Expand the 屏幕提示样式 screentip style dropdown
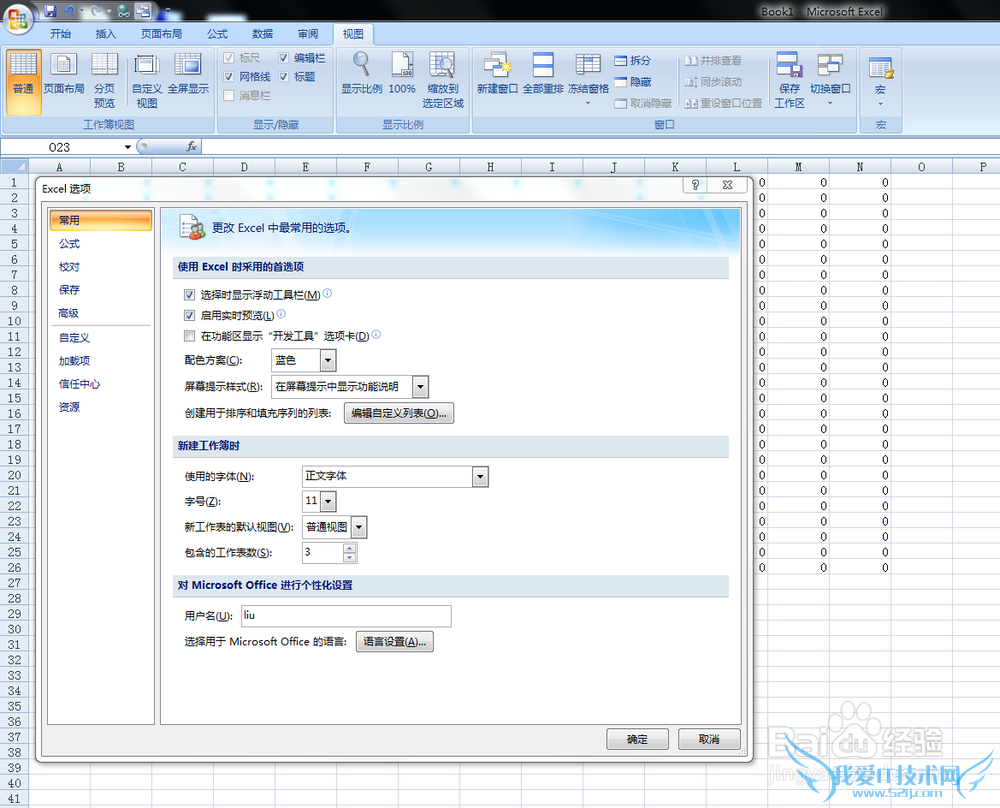 pyautogui.click(x=420, y=387)
